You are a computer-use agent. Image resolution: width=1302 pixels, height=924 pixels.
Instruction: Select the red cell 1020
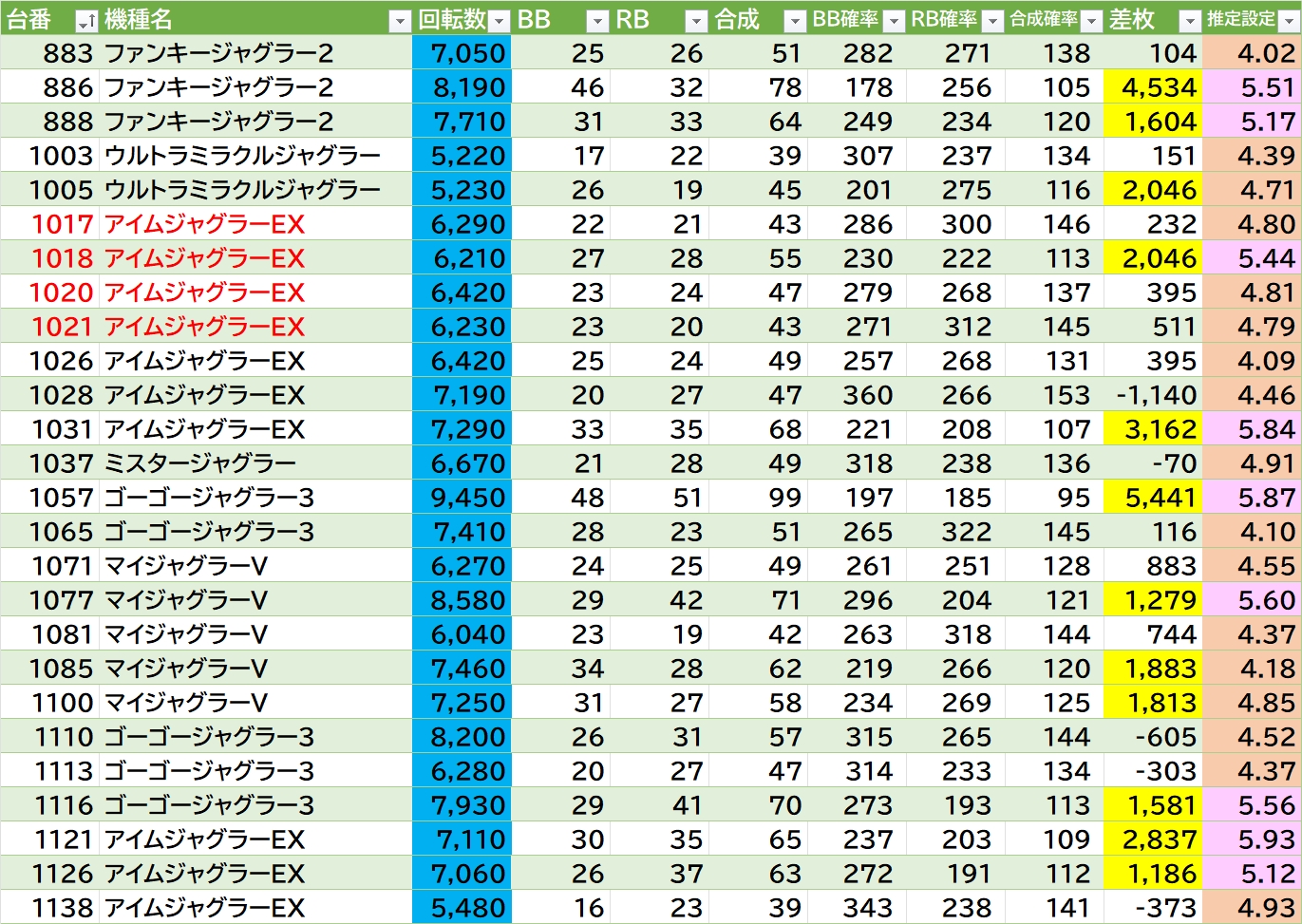tap(50, 292)
